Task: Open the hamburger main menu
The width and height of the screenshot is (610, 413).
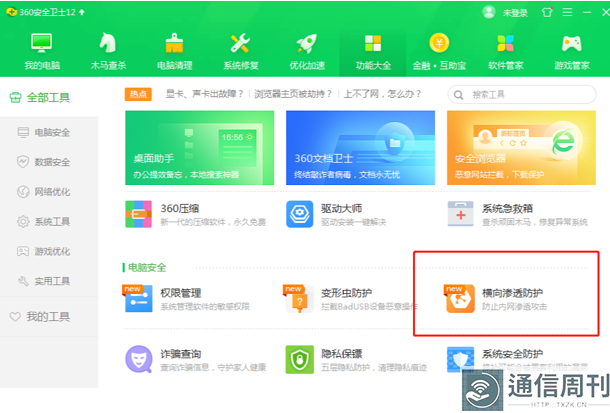Action: coord(567,12)
